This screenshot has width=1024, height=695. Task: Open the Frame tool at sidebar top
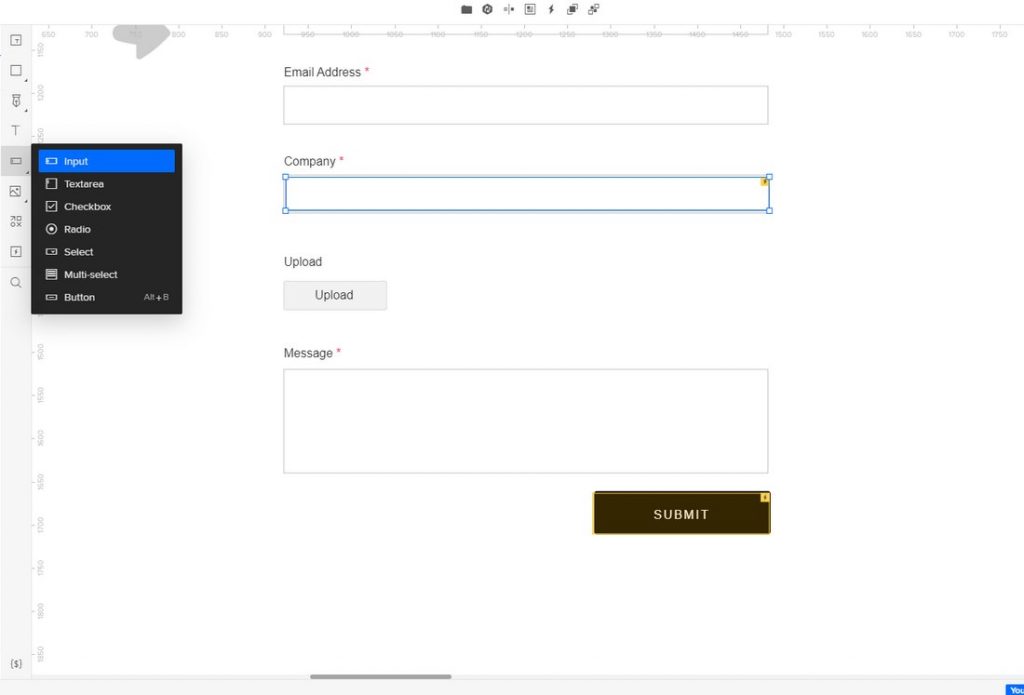tap(15, 40)
